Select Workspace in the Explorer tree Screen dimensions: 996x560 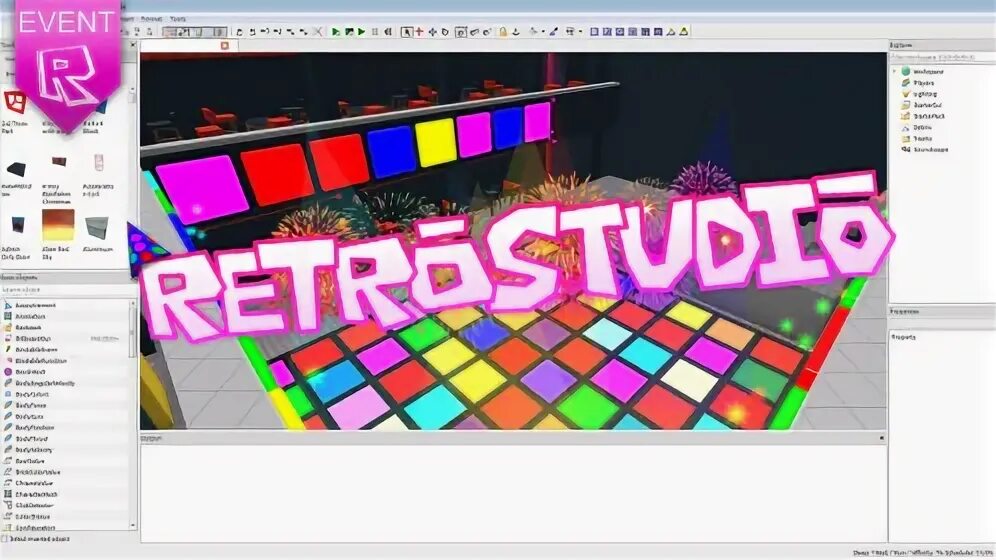927,72
